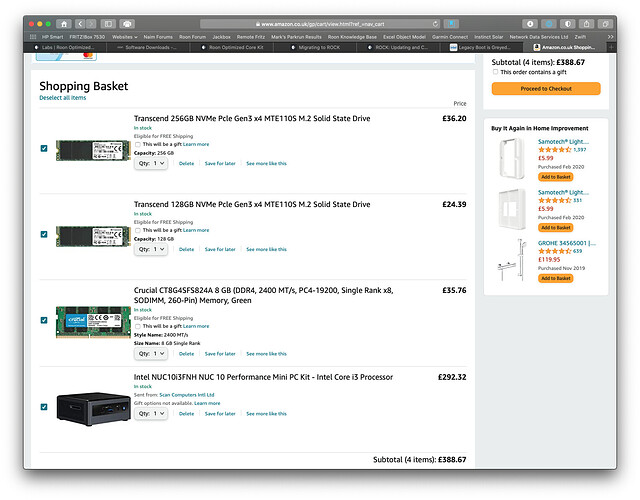Open Transcend 256GB product thumbnail
Image resolution: width=640 pixels, height=500 pixels.
[93, 150]
